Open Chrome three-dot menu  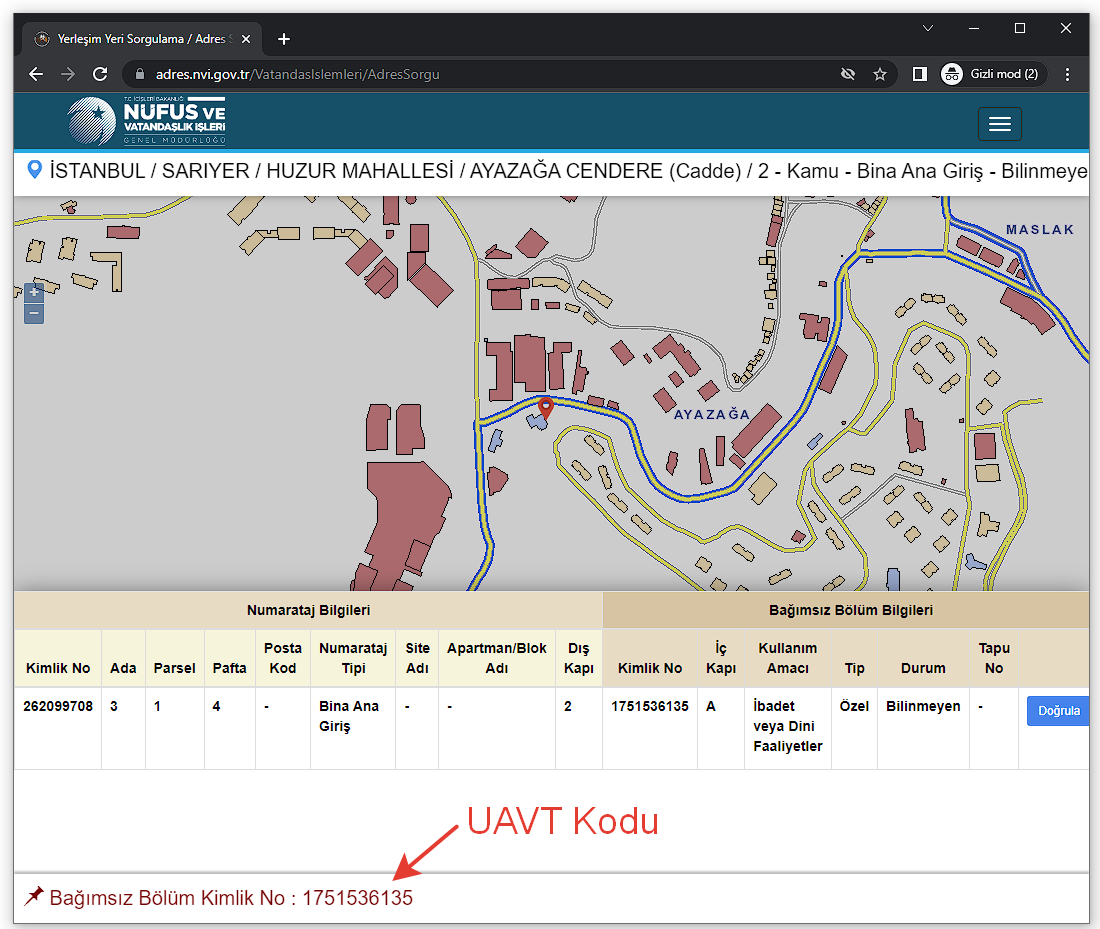coord(1067,74)
